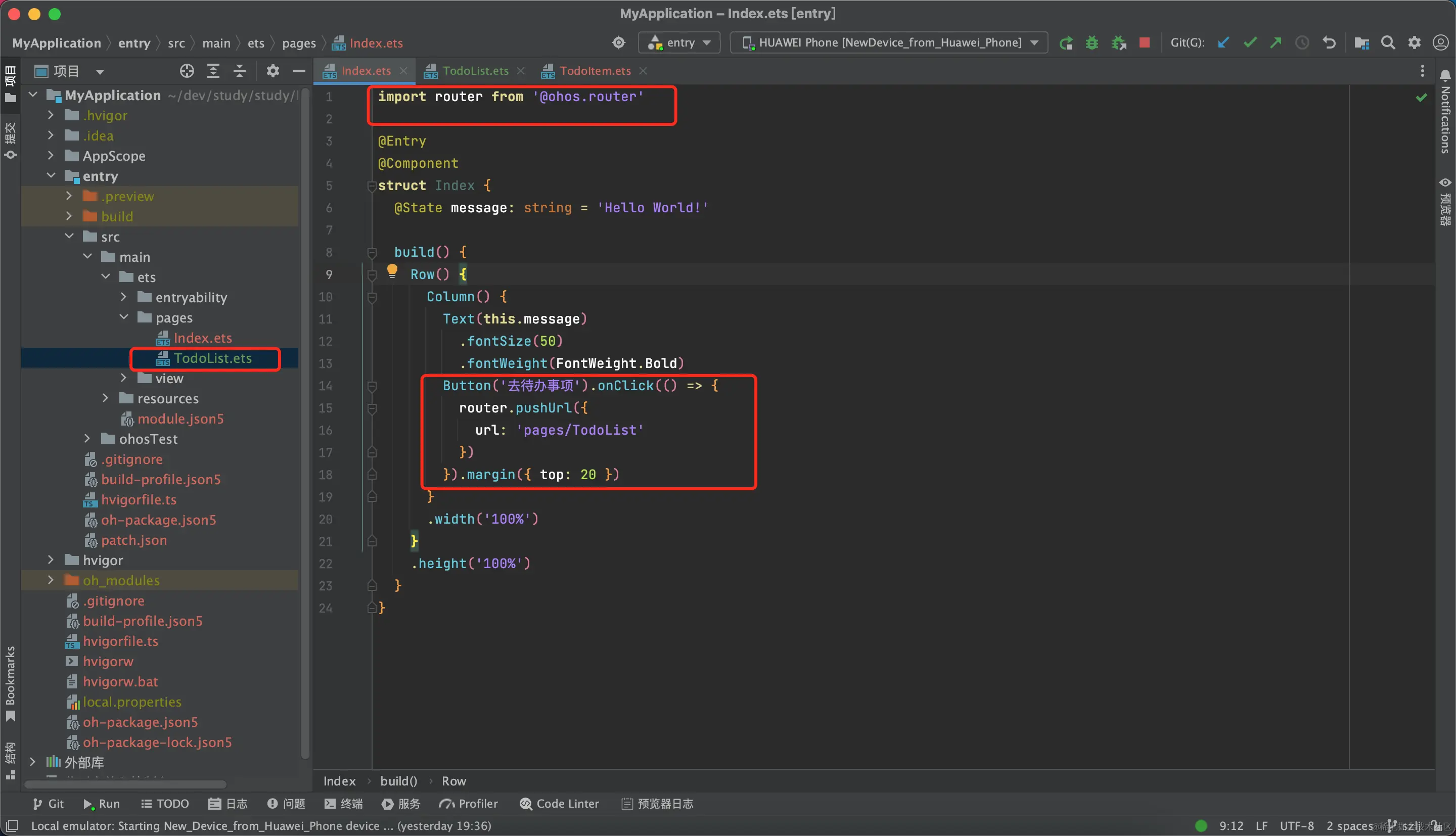Click the select opened file target icon
The image size is (1456, 836).
click(x=187, y=71)
